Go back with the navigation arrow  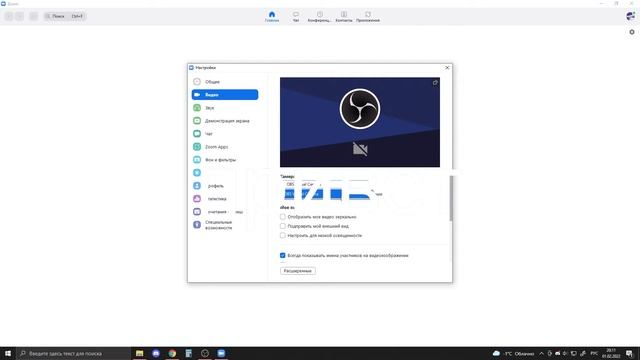pos(9,16)
